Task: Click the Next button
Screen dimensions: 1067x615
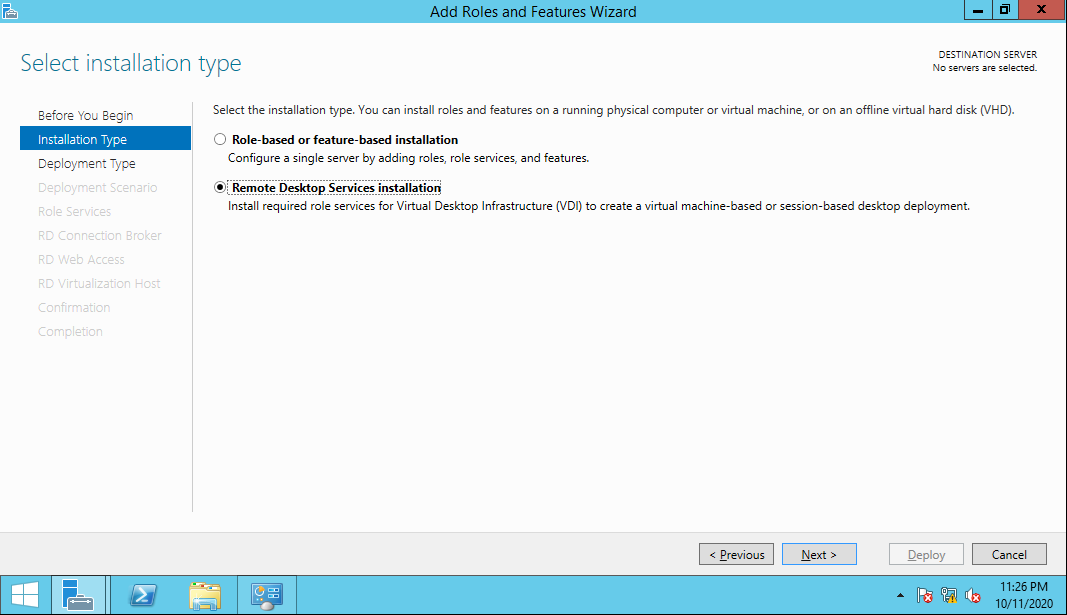Action: tap(819, 554)
